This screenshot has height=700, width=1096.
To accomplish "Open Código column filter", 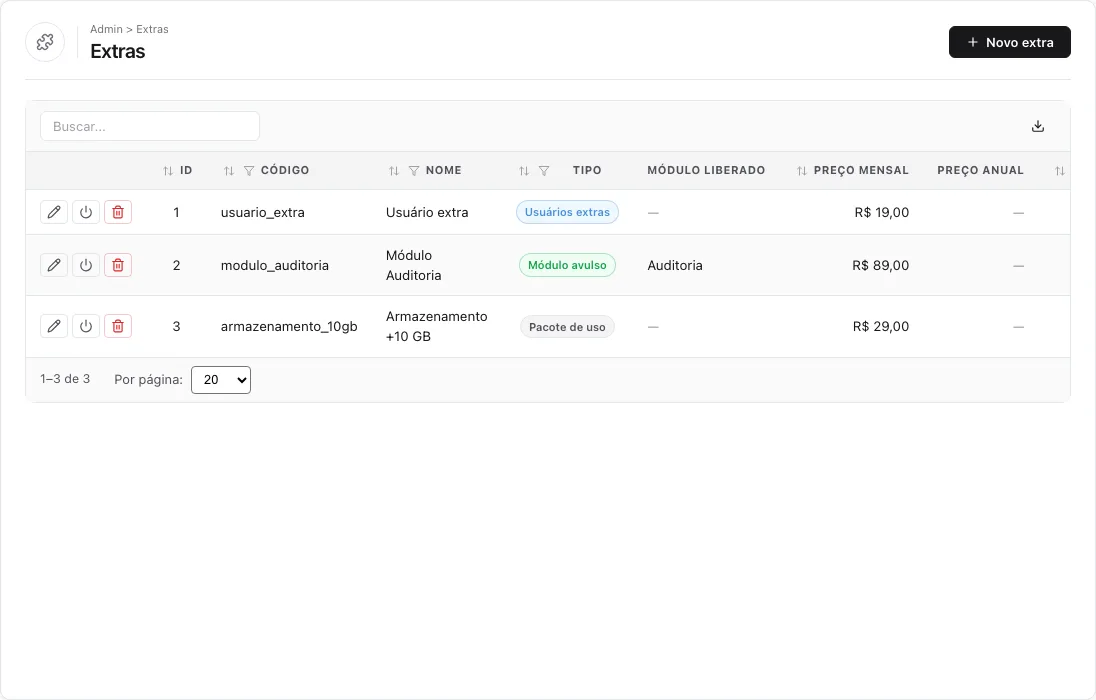I will (x=249, y=171).
